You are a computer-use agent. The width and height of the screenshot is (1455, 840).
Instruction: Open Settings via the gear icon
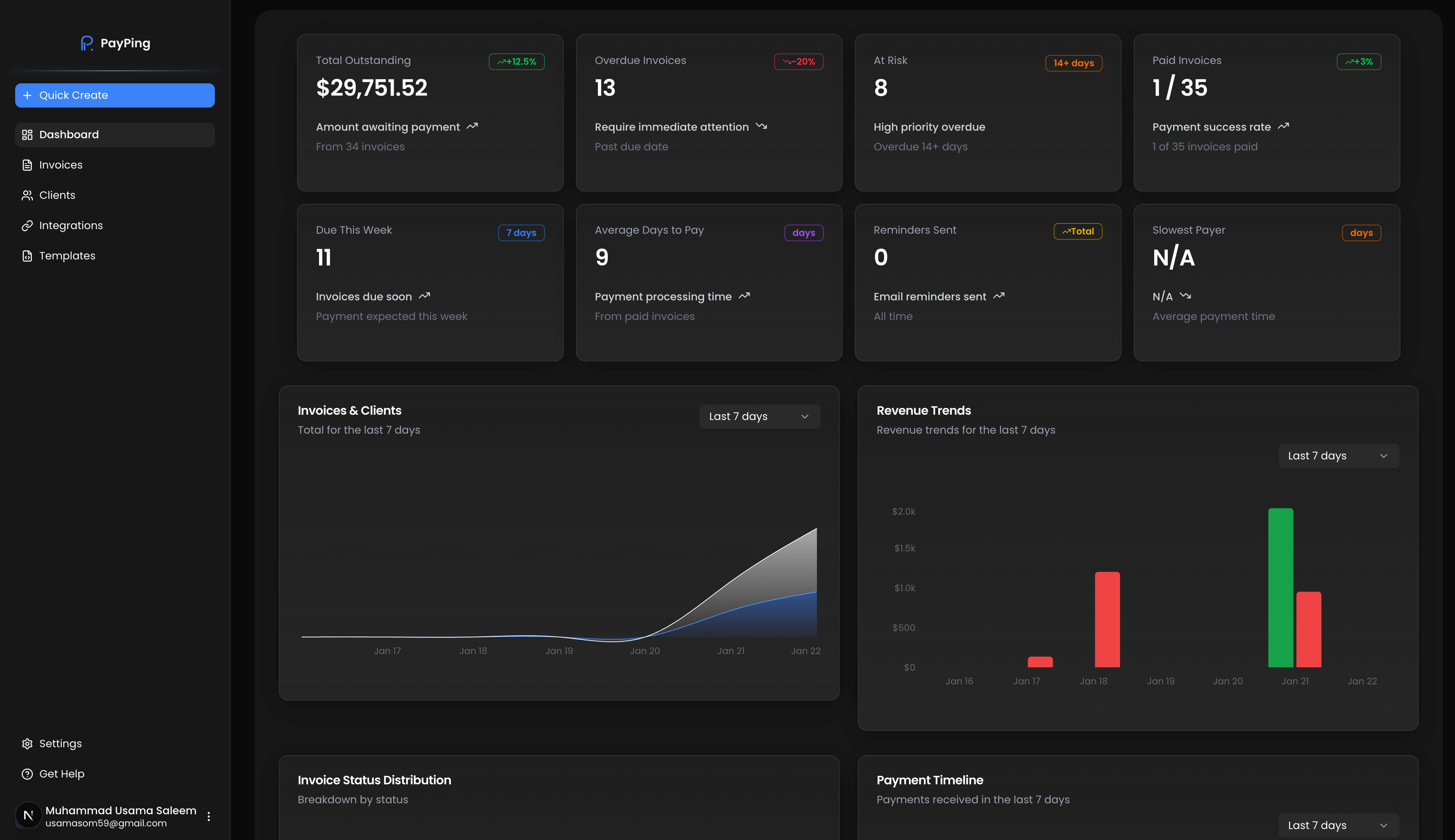[27, 744]
